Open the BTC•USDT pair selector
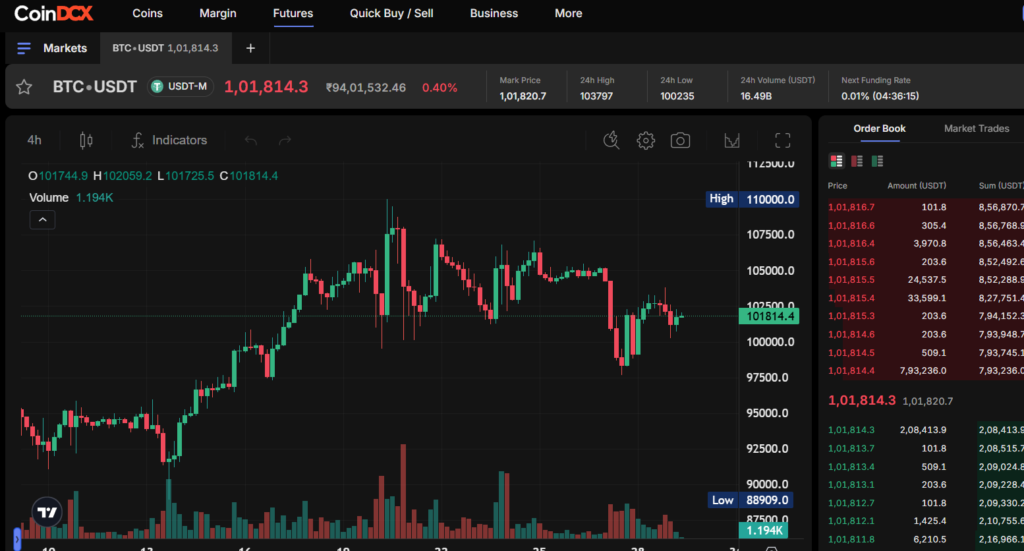 pyautogui.click(x=95, y=87)
